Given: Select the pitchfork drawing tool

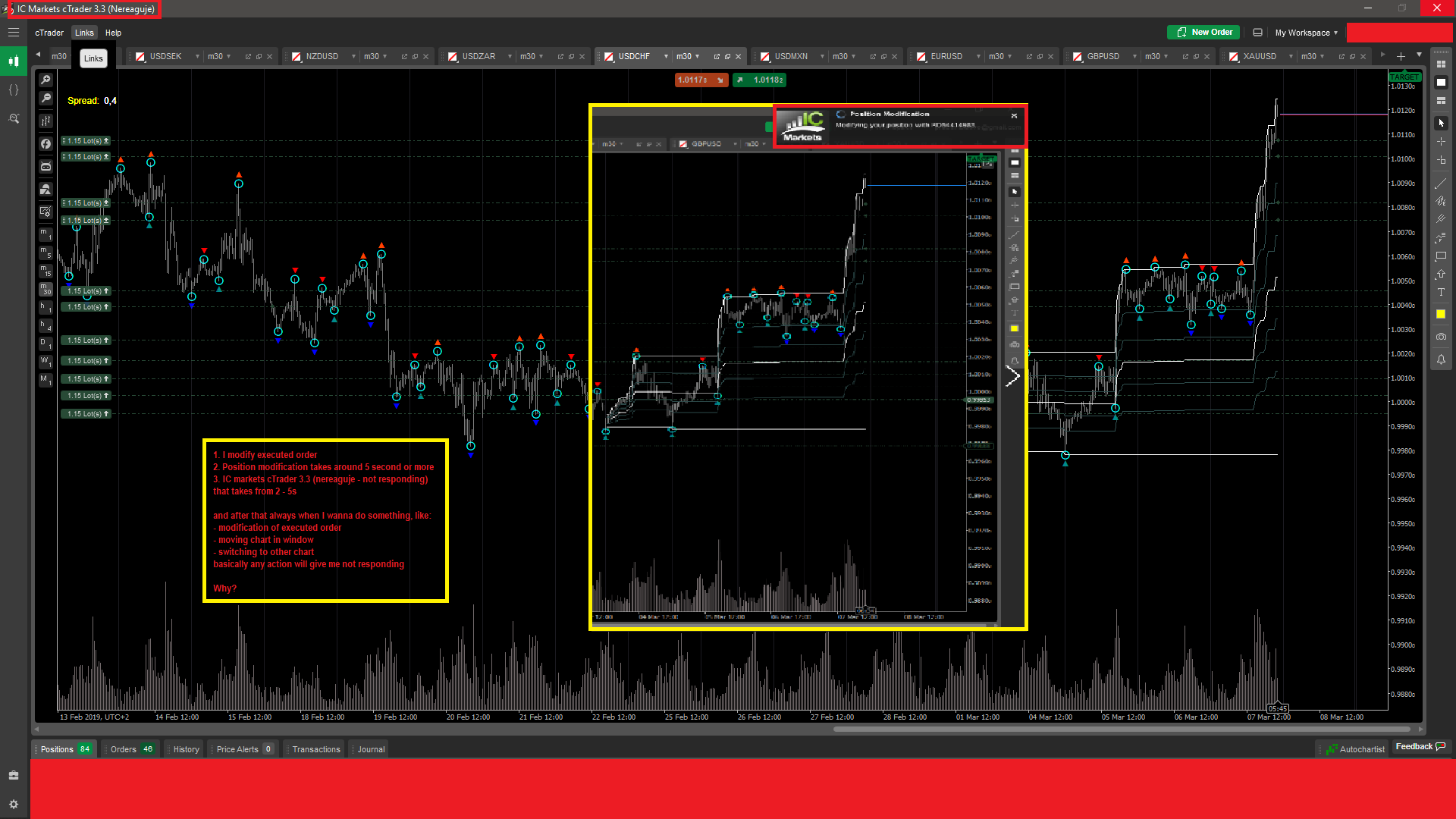Looking at the screenshot, I should point(1441,218).
